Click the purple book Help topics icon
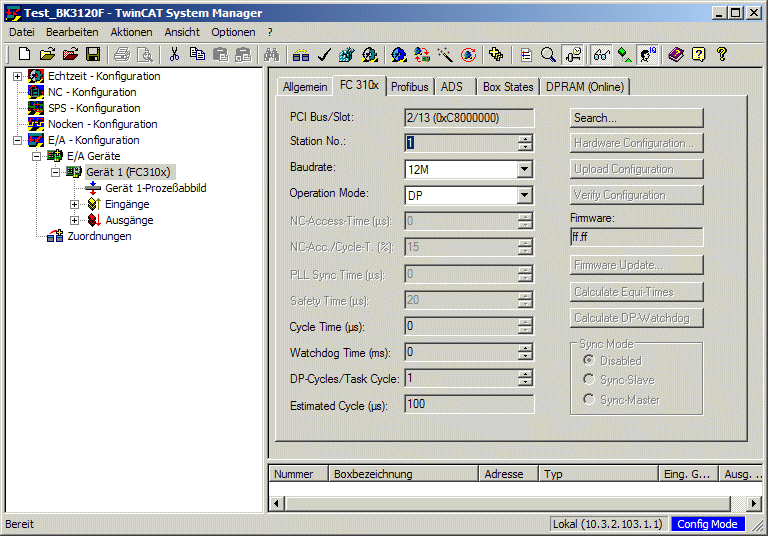This screenshot has height=536, width=768. click(x=676, y=54)
